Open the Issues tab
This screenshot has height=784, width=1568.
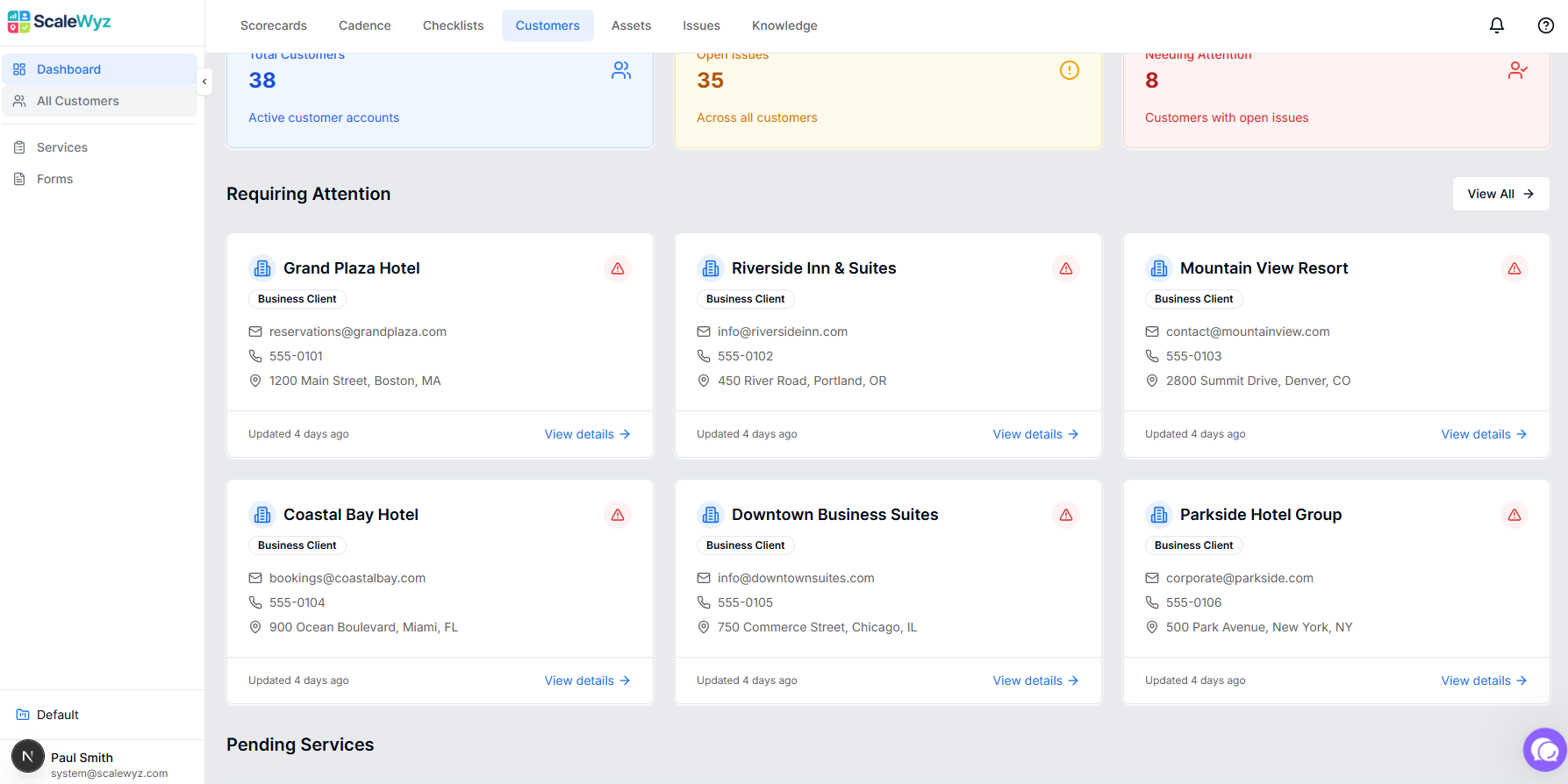click(702, 25)
